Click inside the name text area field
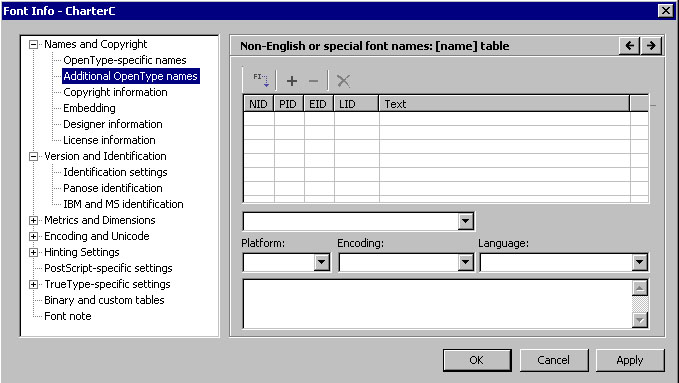The width and height of the screenshot is (679, 383). (x=437, y=304)
